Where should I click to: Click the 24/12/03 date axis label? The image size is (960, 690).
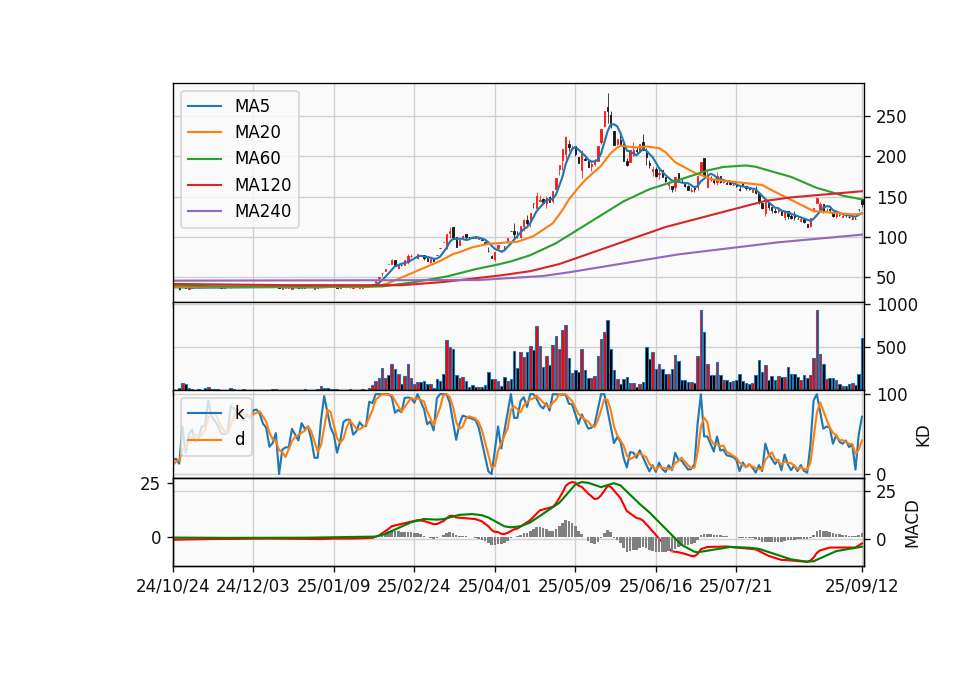[x=253, y=587]
